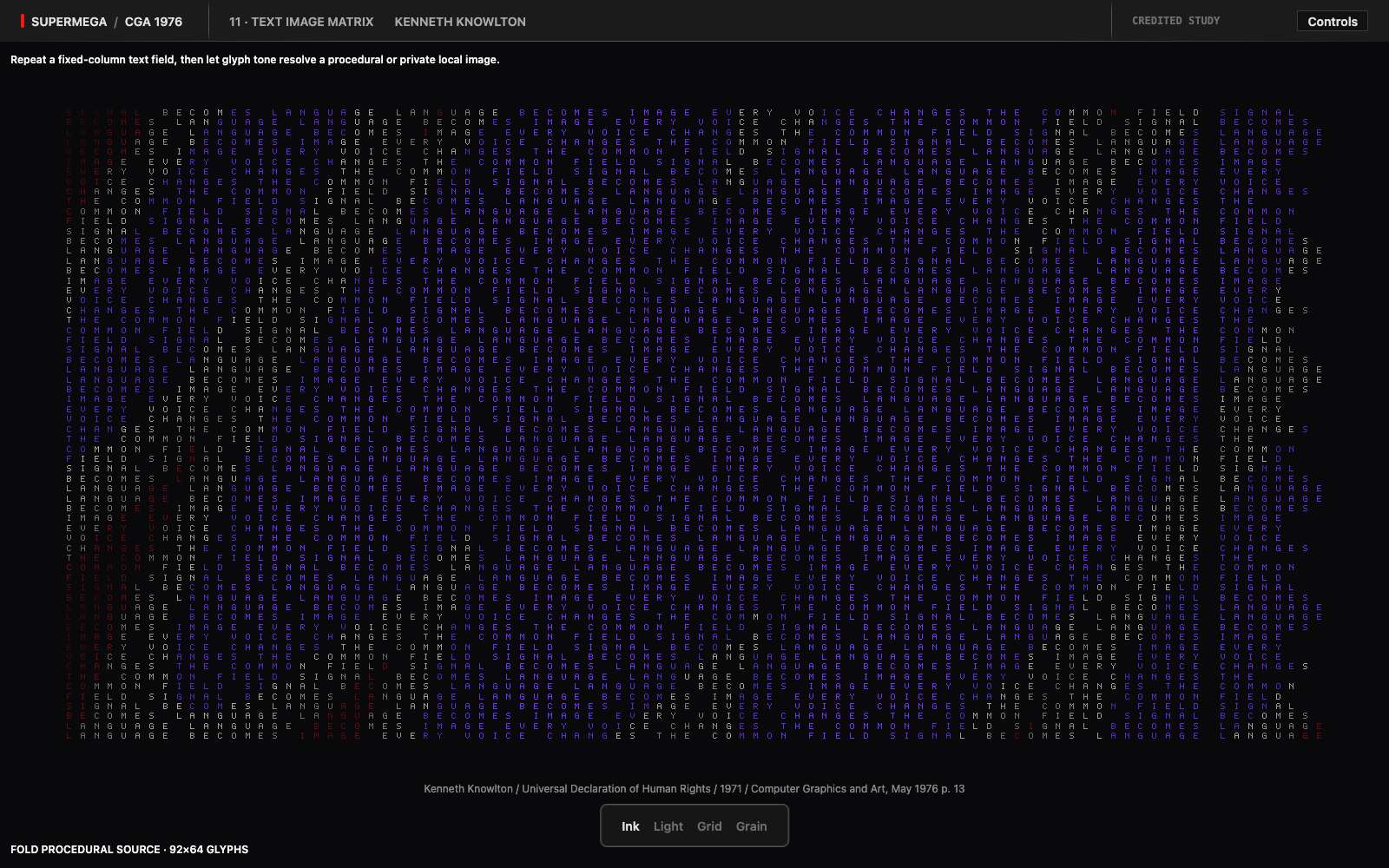This screenshot has width=1389, height=868.
Task: Click the red SUPERMEGA logo bar
Action: tap(23, 21)
